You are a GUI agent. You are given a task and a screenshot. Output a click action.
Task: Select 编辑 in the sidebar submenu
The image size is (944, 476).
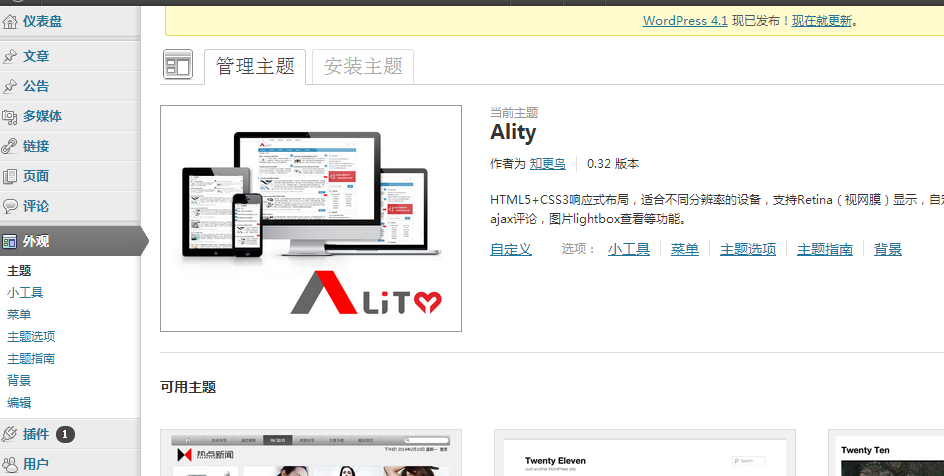(19, 403)
